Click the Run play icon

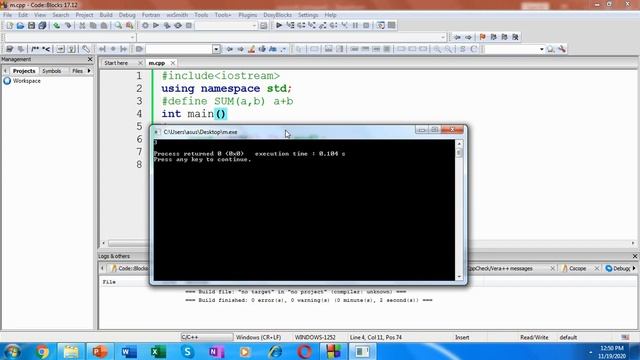(x=156, y=25)
